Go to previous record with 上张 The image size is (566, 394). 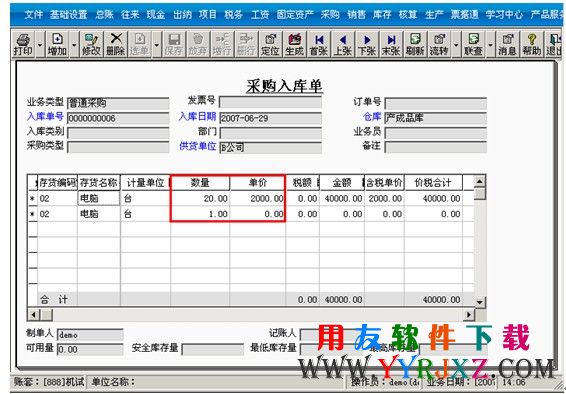[343, 44]
